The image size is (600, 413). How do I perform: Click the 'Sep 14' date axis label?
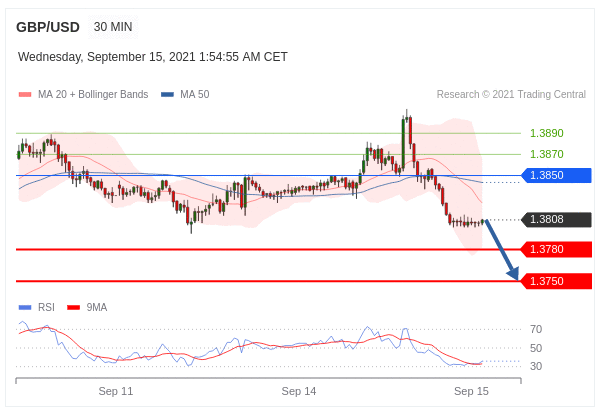pos(299,391)
